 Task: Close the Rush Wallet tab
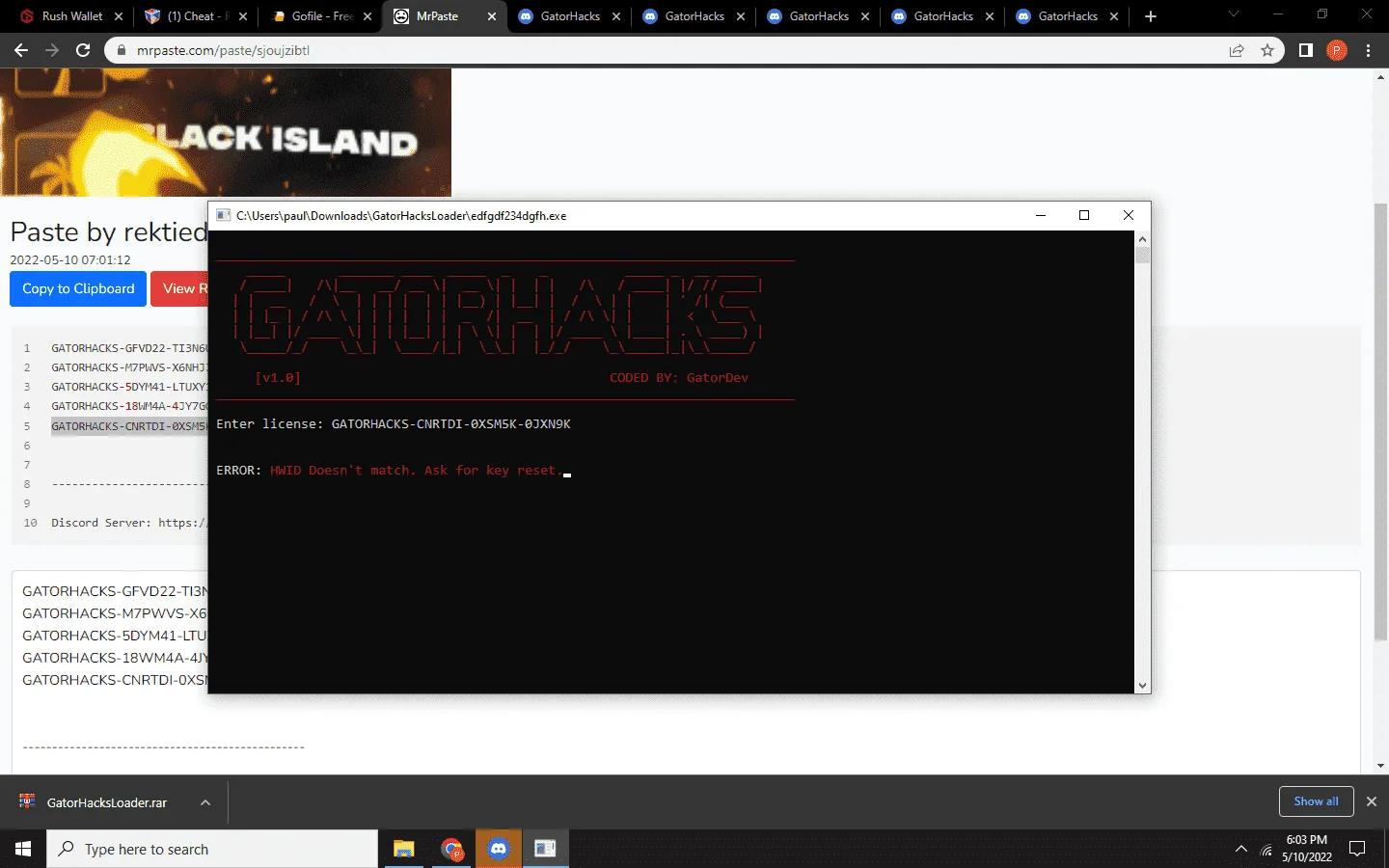point(119,16)
